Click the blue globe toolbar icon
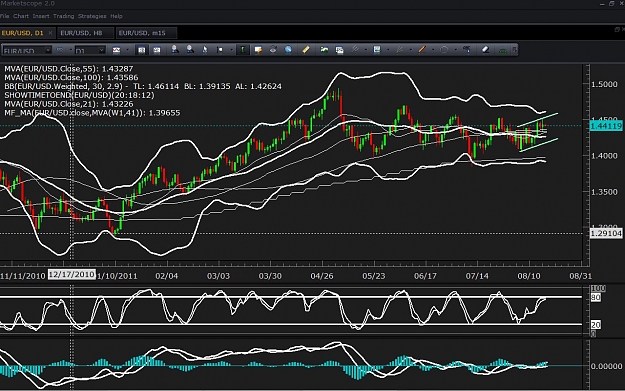 pyautogui.click(x=288, y=50)
